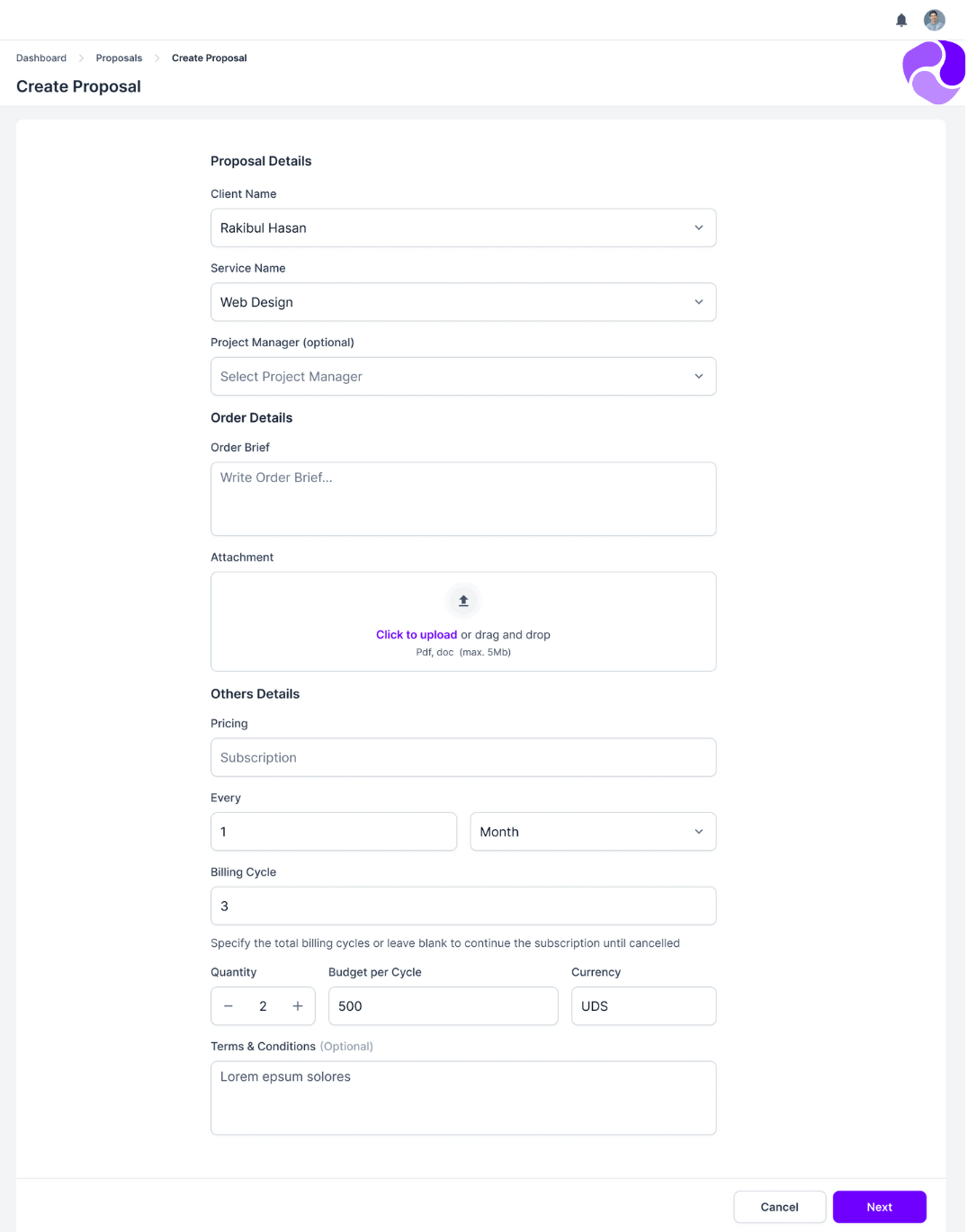The width and height of the screenshot is (968, 1232).
Task: Click the Click to upload link
Action: click(x=416, y=634)
